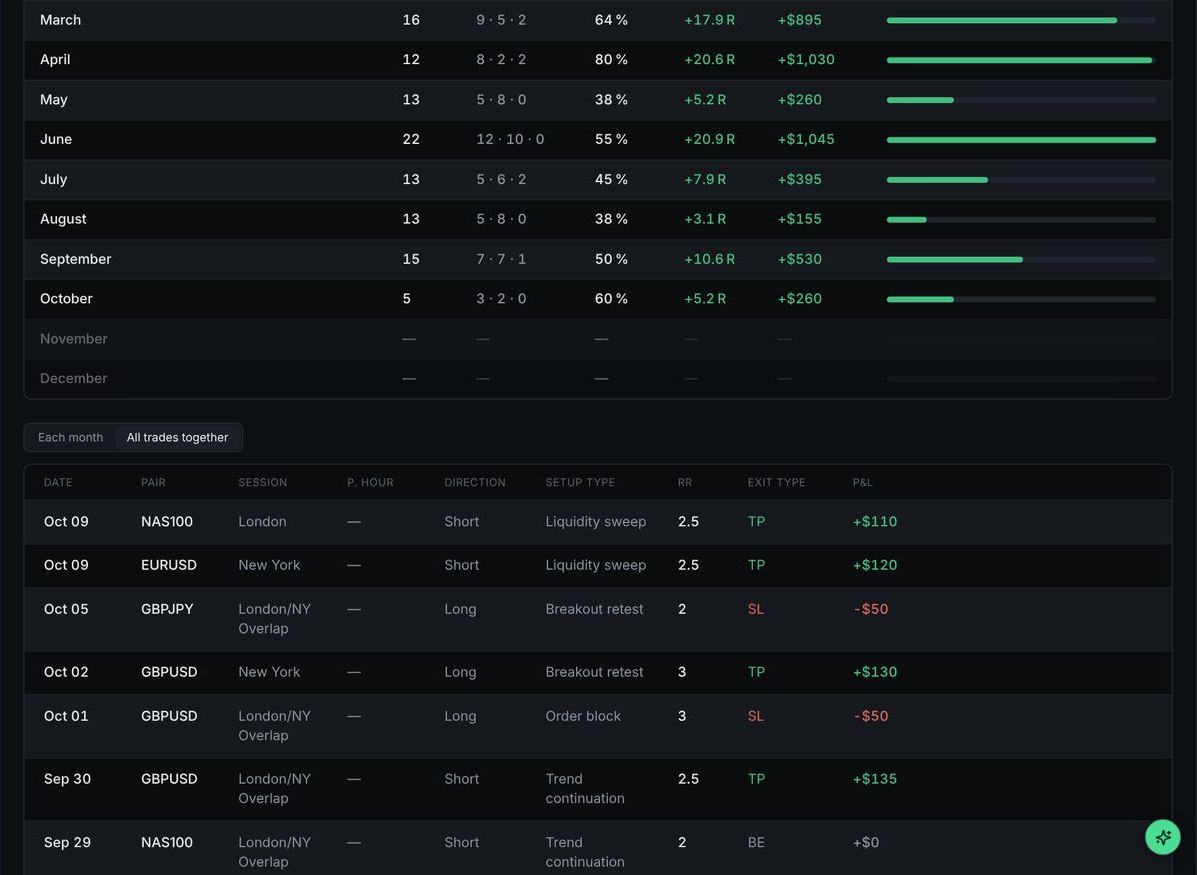
Task: Open the Sep 29 NAS100 trade
Action: click(598, 848)
